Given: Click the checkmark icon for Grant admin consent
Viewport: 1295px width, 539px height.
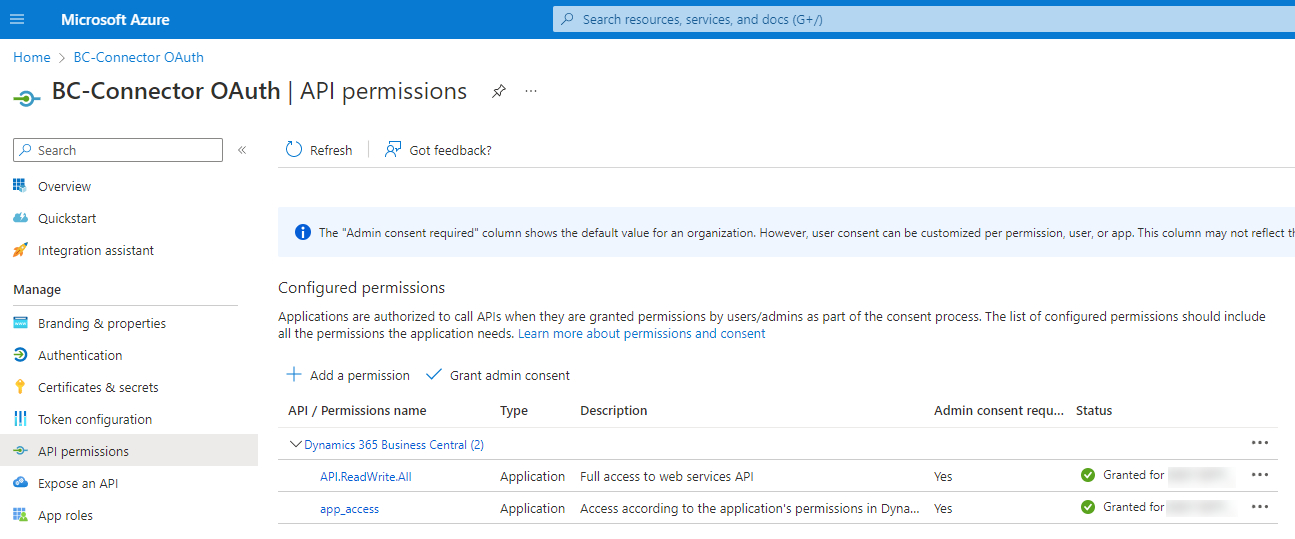Looking at the screenshot, I should click(x=434, y=375).
